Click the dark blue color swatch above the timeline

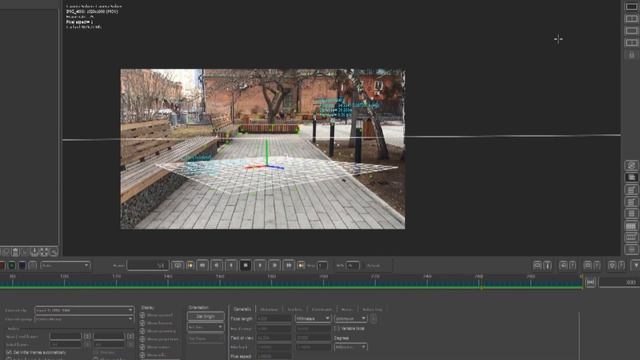pyautogui.click(x=22, y=266)
